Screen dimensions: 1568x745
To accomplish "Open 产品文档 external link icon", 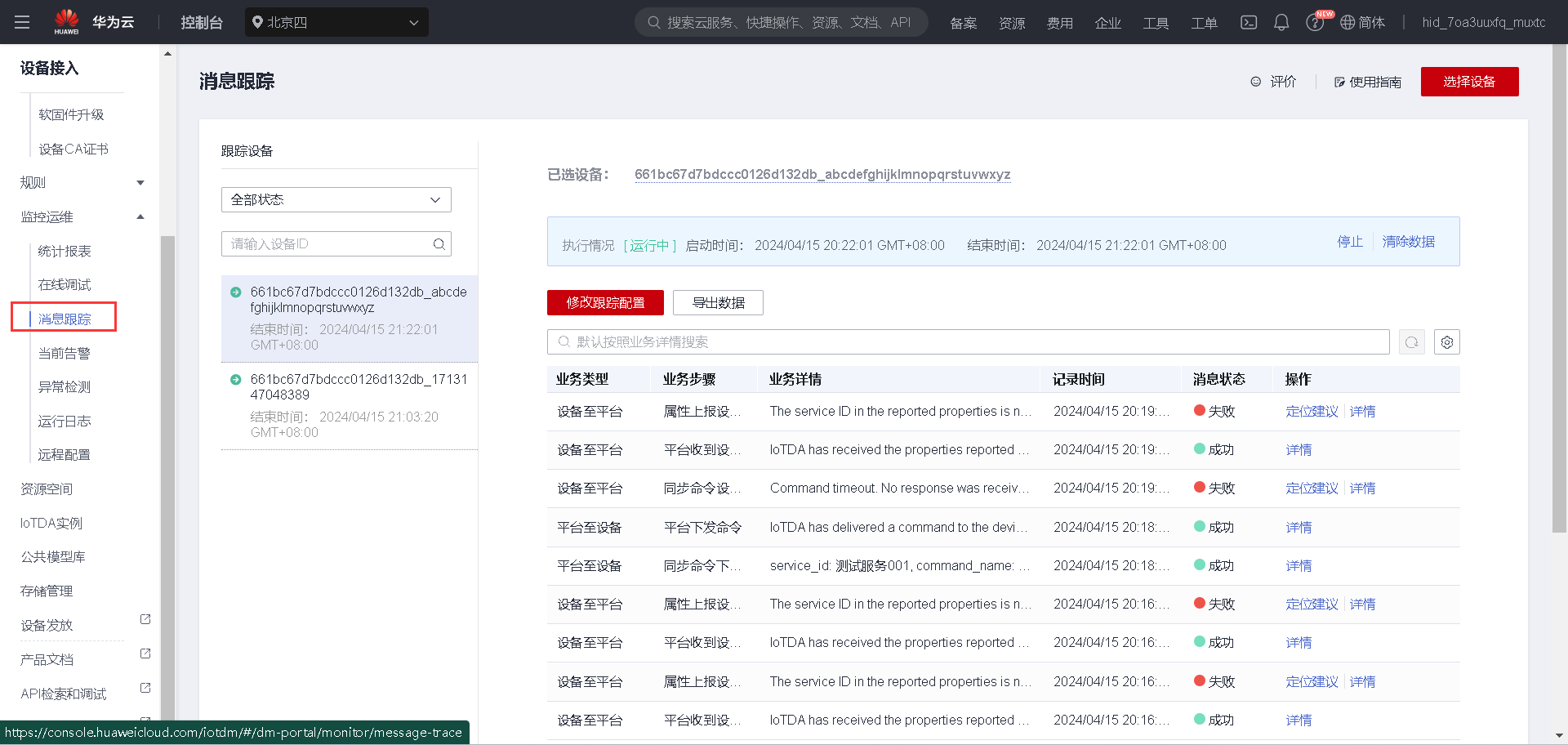I will coord(145,654).
